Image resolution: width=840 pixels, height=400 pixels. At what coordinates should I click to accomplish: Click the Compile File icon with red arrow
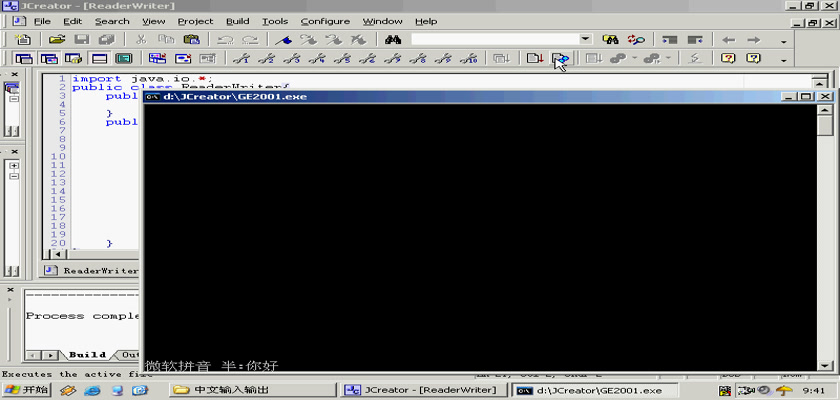coord(535,58)
